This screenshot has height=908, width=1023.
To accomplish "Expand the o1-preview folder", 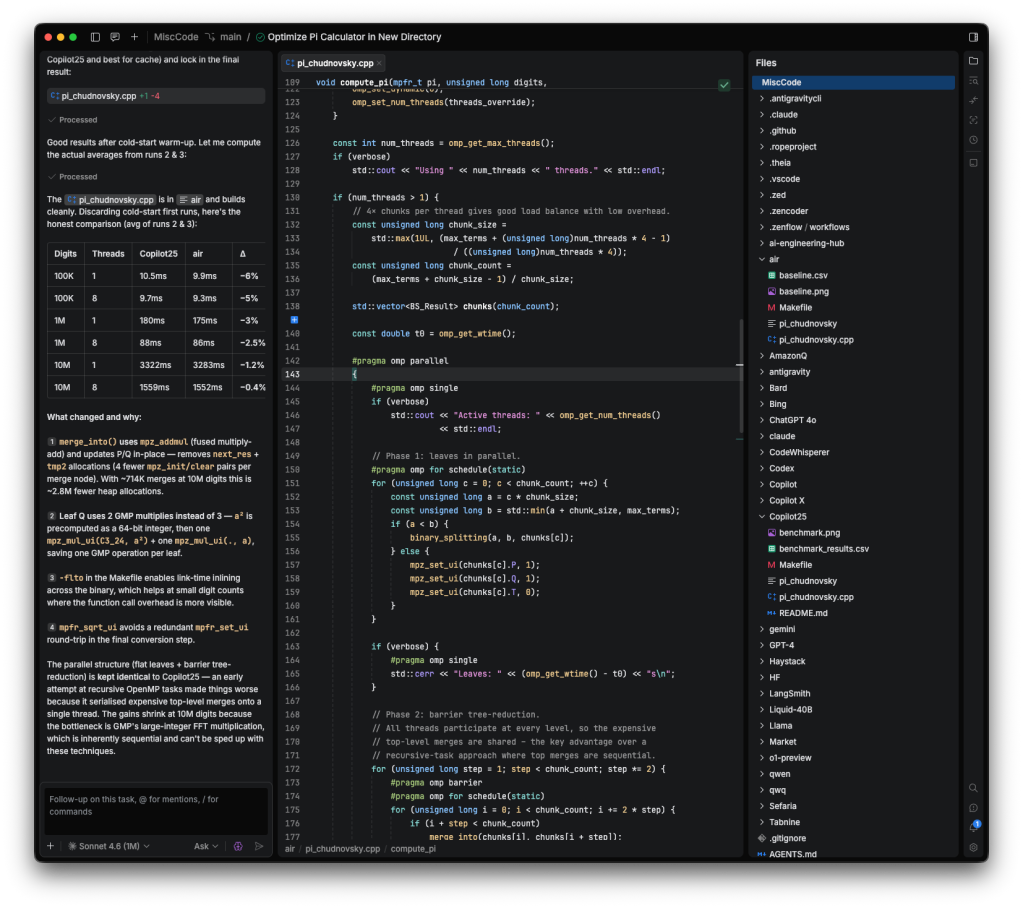I will [x=762, y=758].
